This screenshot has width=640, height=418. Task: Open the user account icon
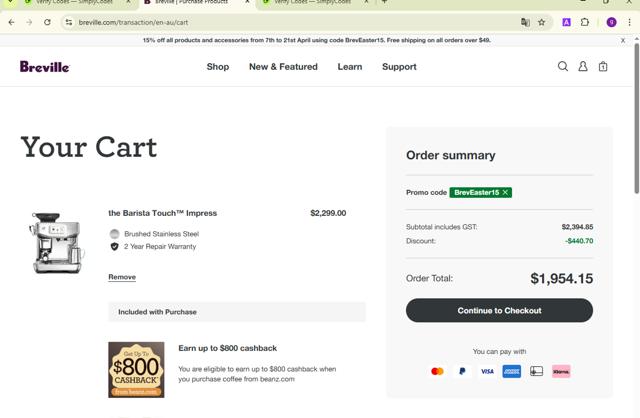(x=583, y=67)
